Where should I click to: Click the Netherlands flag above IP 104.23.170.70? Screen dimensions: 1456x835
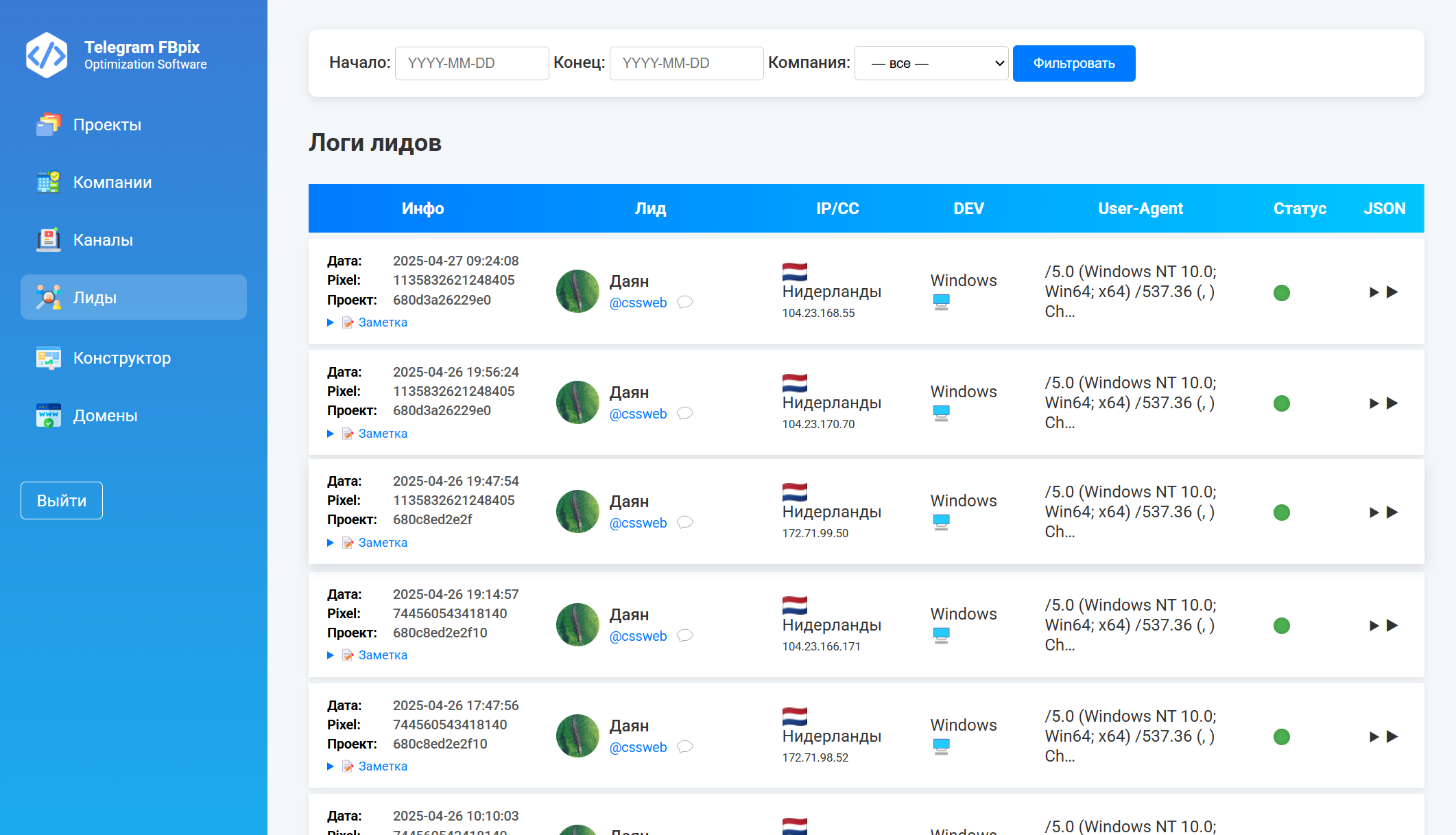pyautogui.click(x=795, y=384)
